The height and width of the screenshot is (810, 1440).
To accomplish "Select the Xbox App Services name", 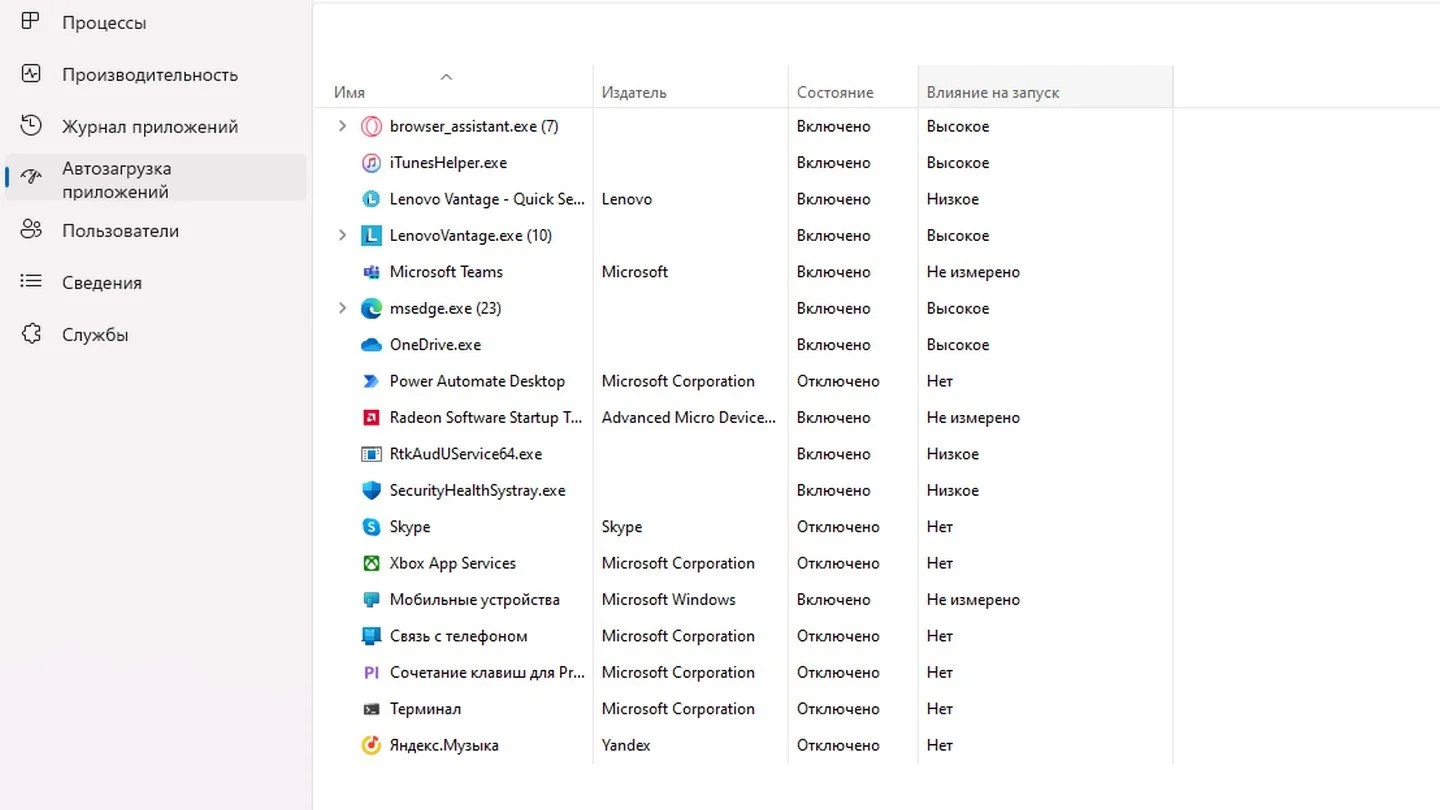I will [x=453, y=563].
